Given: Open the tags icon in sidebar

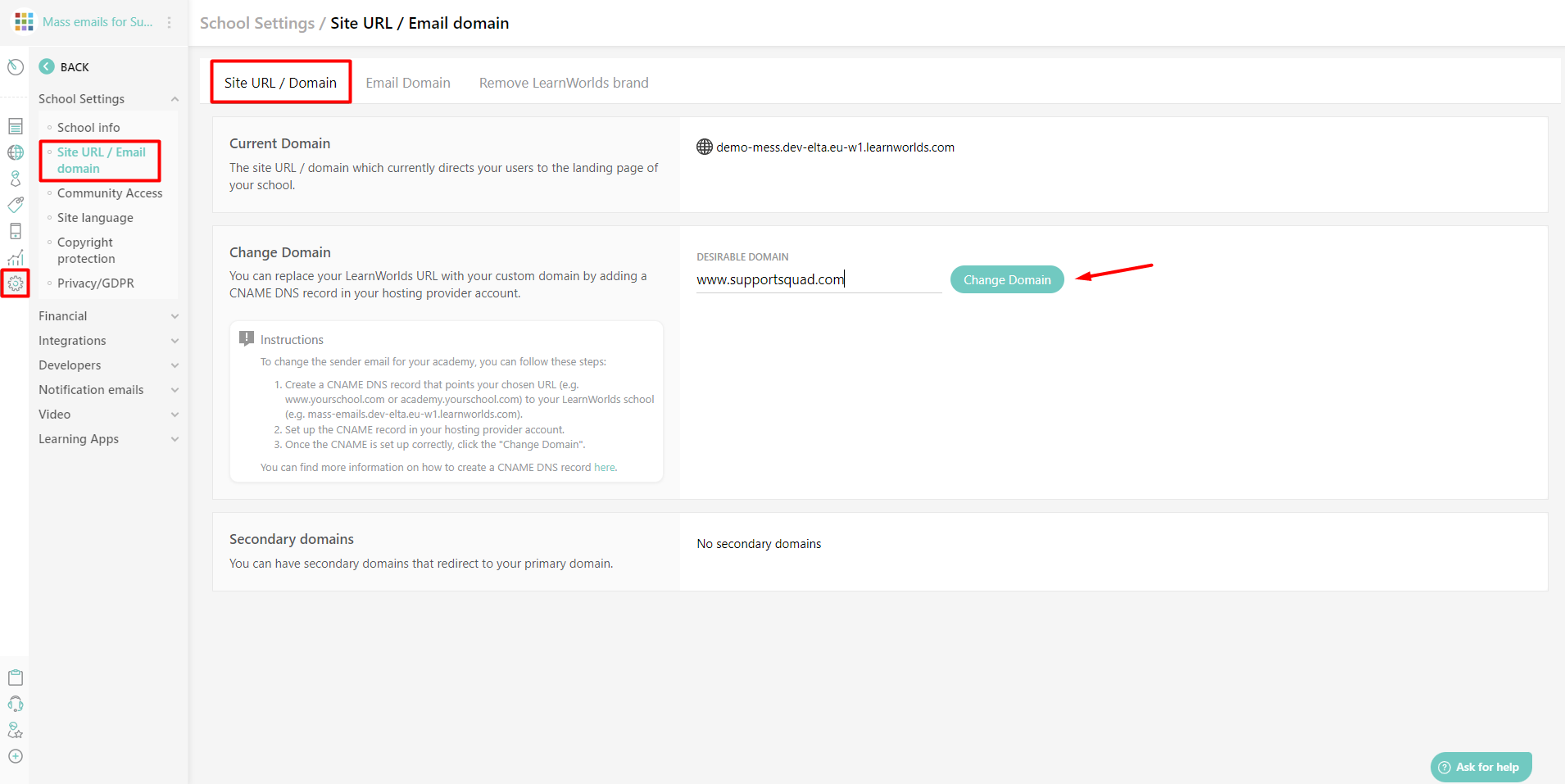Looking at the screenshot, I should 16,205.
